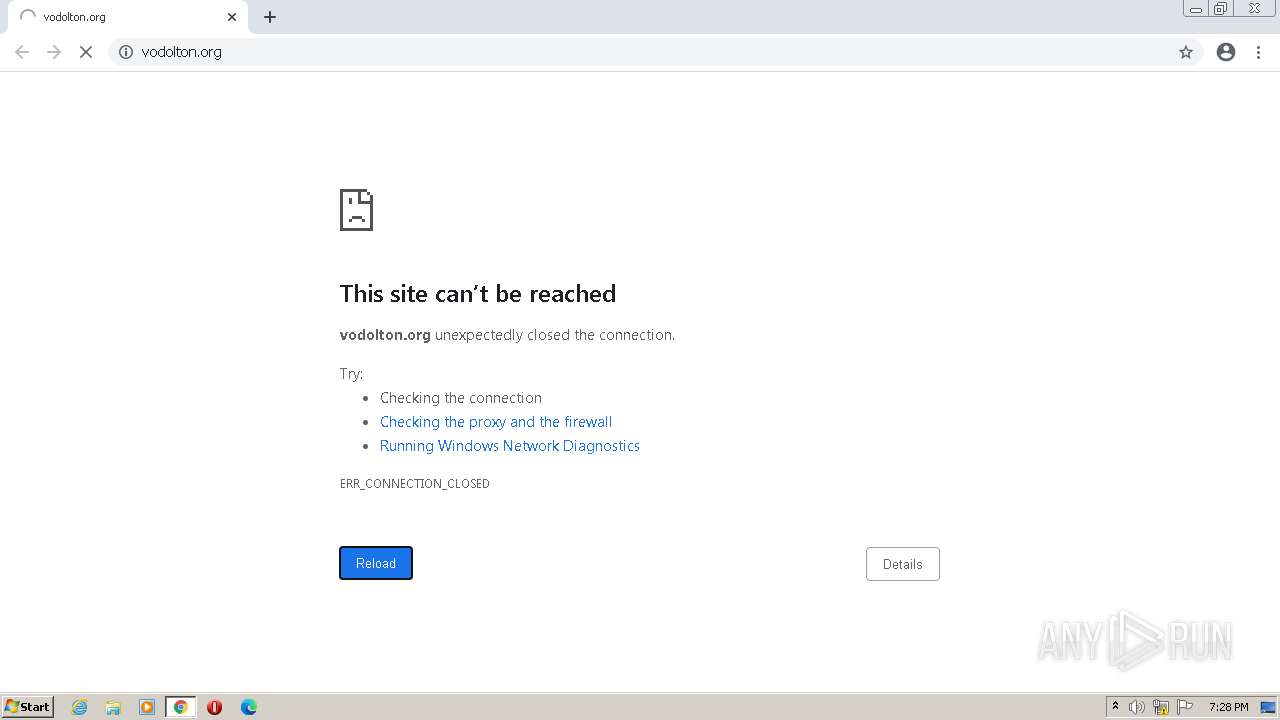View site information icon in address bar
Screen dimensions: 1280x720
pos(126,52)
